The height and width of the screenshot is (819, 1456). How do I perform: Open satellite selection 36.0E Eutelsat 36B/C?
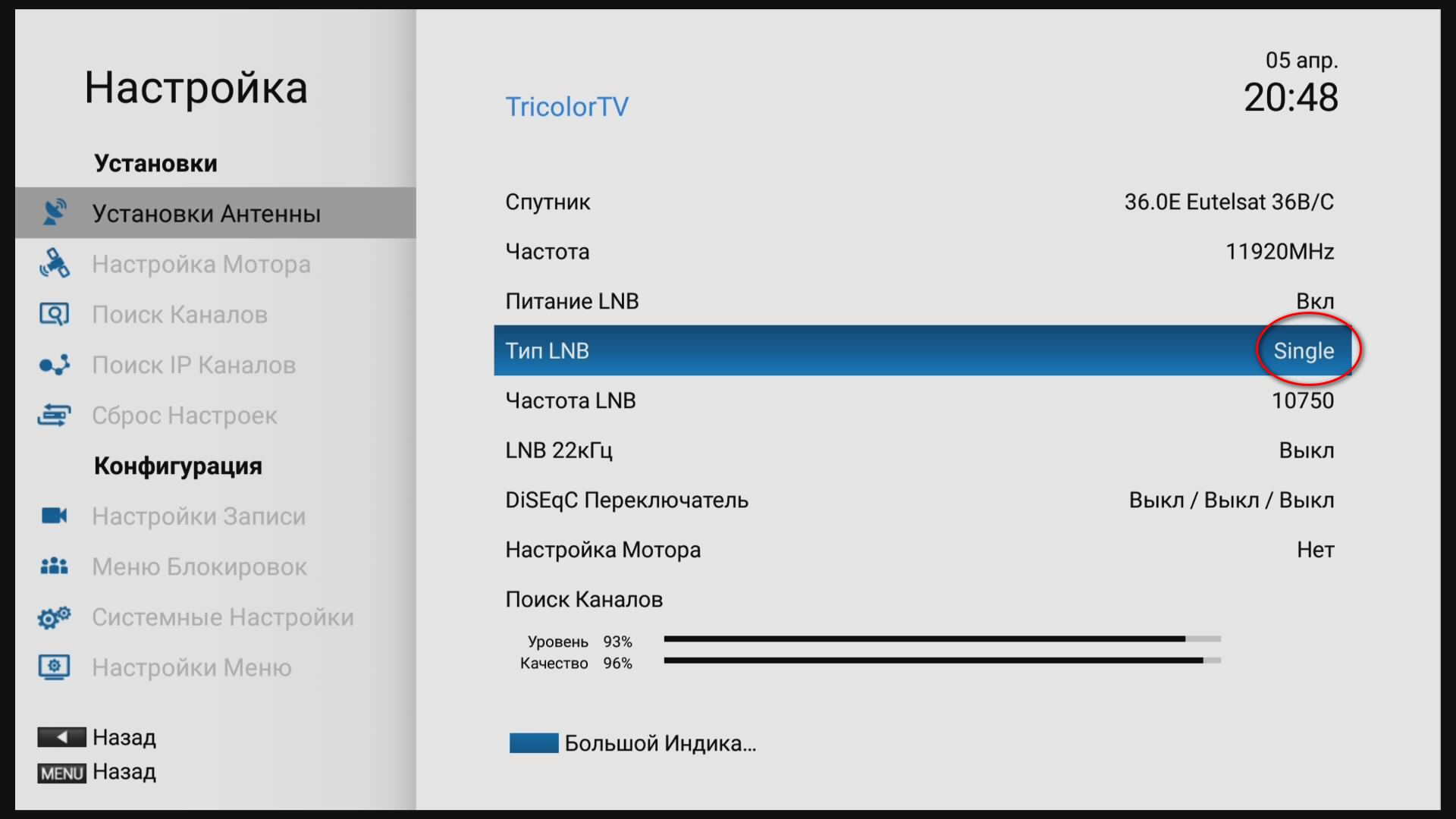coord(1228,202)
